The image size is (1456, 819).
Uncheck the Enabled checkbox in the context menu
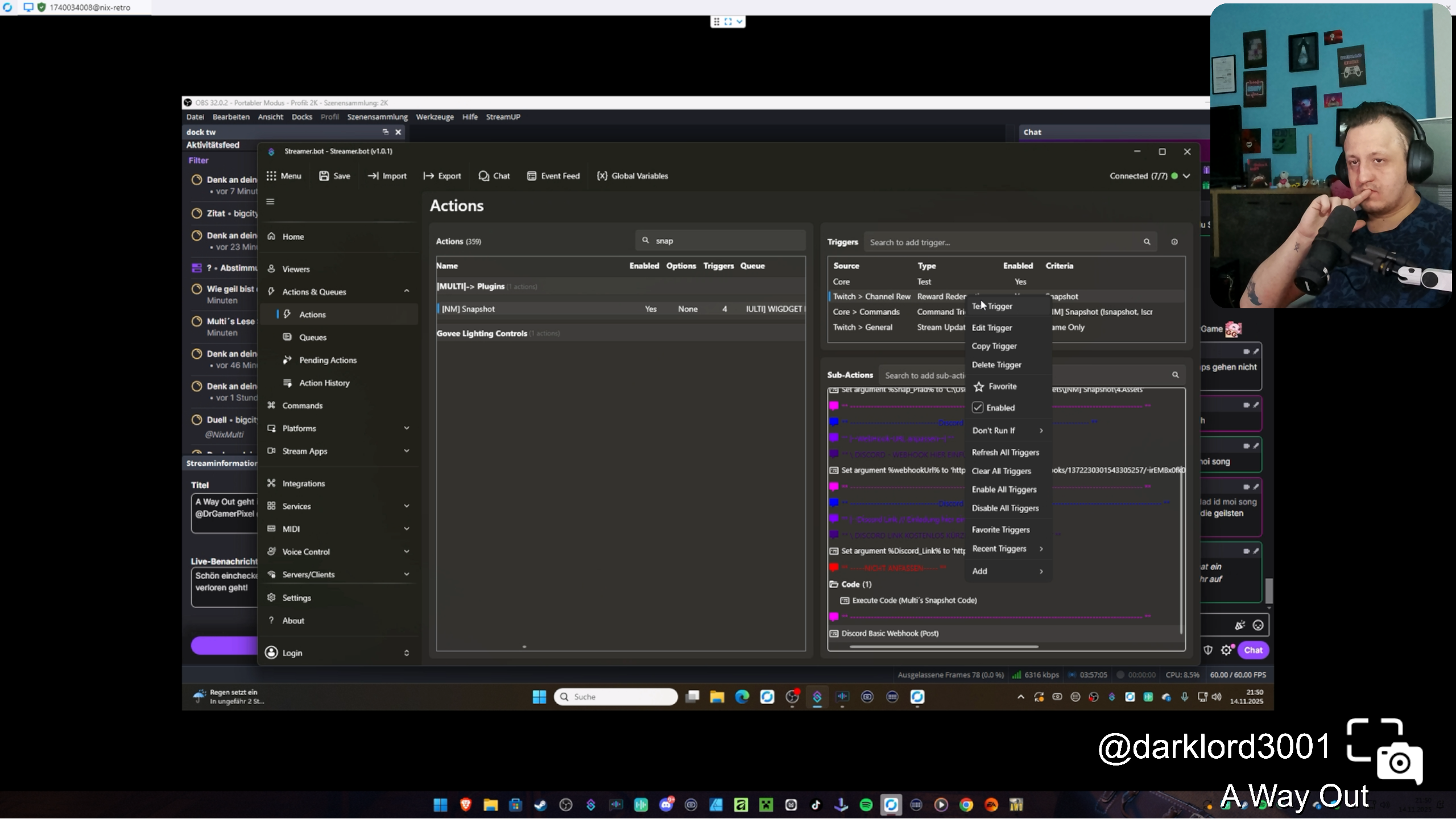tap(978, 408)
